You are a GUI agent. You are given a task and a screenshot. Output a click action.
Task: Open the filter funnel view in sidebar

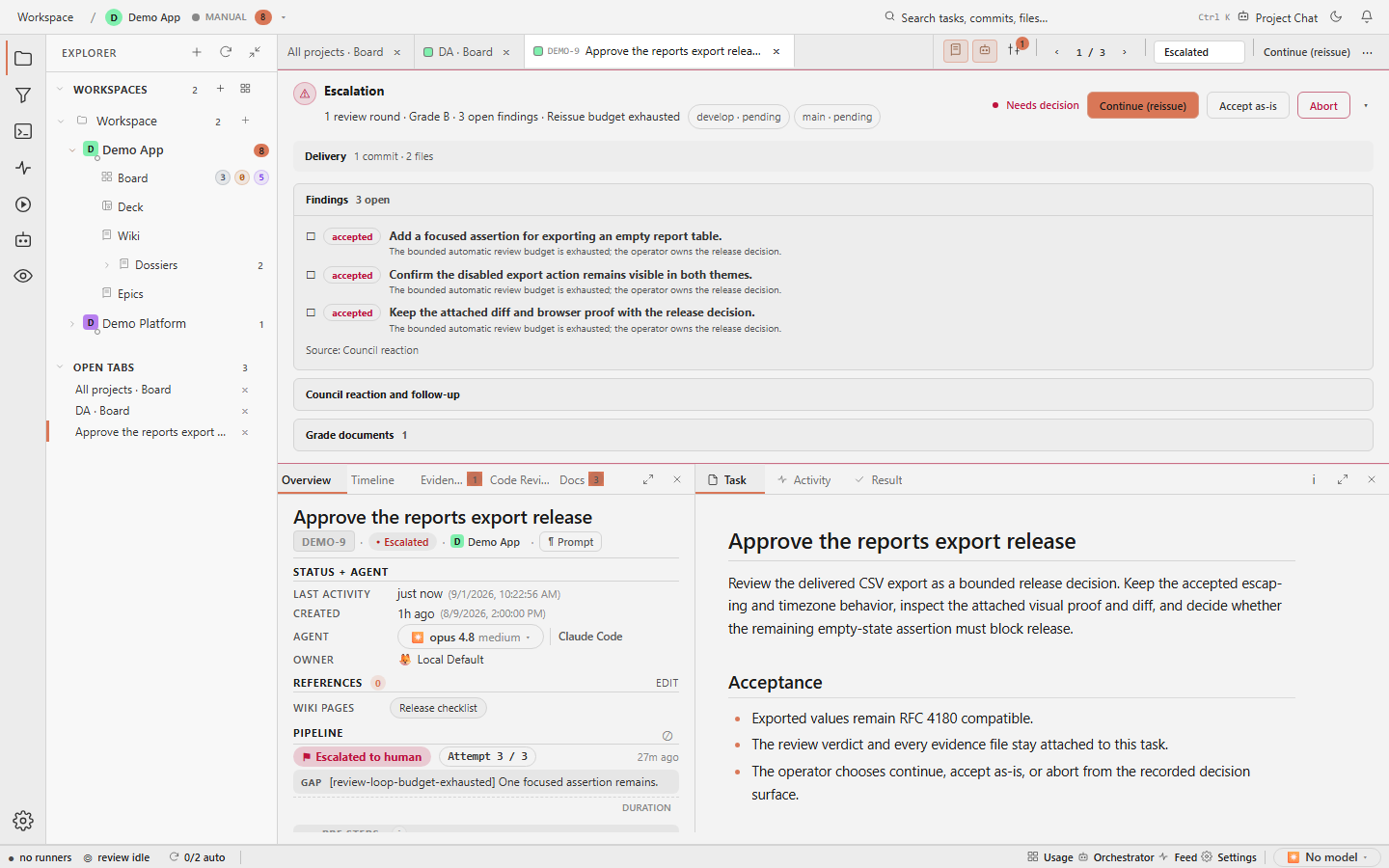tap(23, 95)
